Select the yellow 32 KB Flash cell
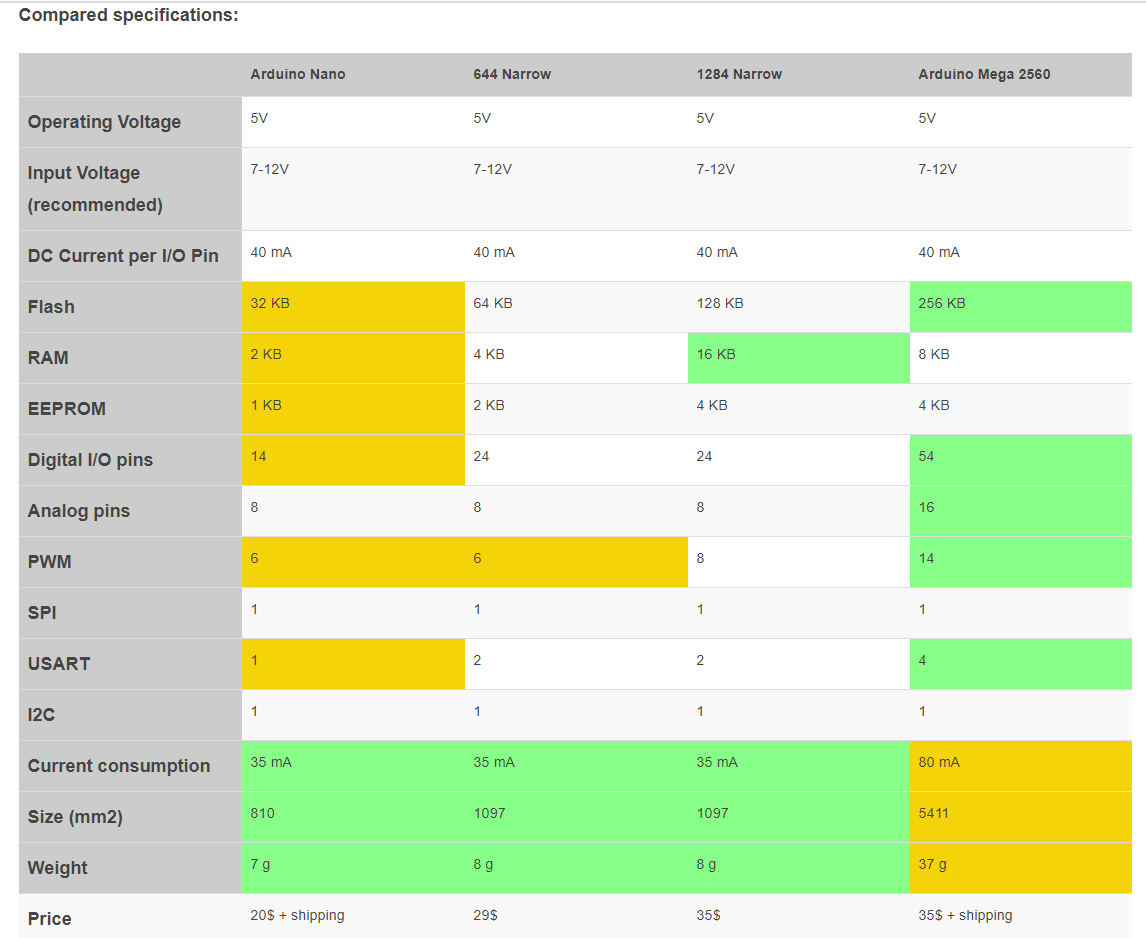 pos(352,306)
